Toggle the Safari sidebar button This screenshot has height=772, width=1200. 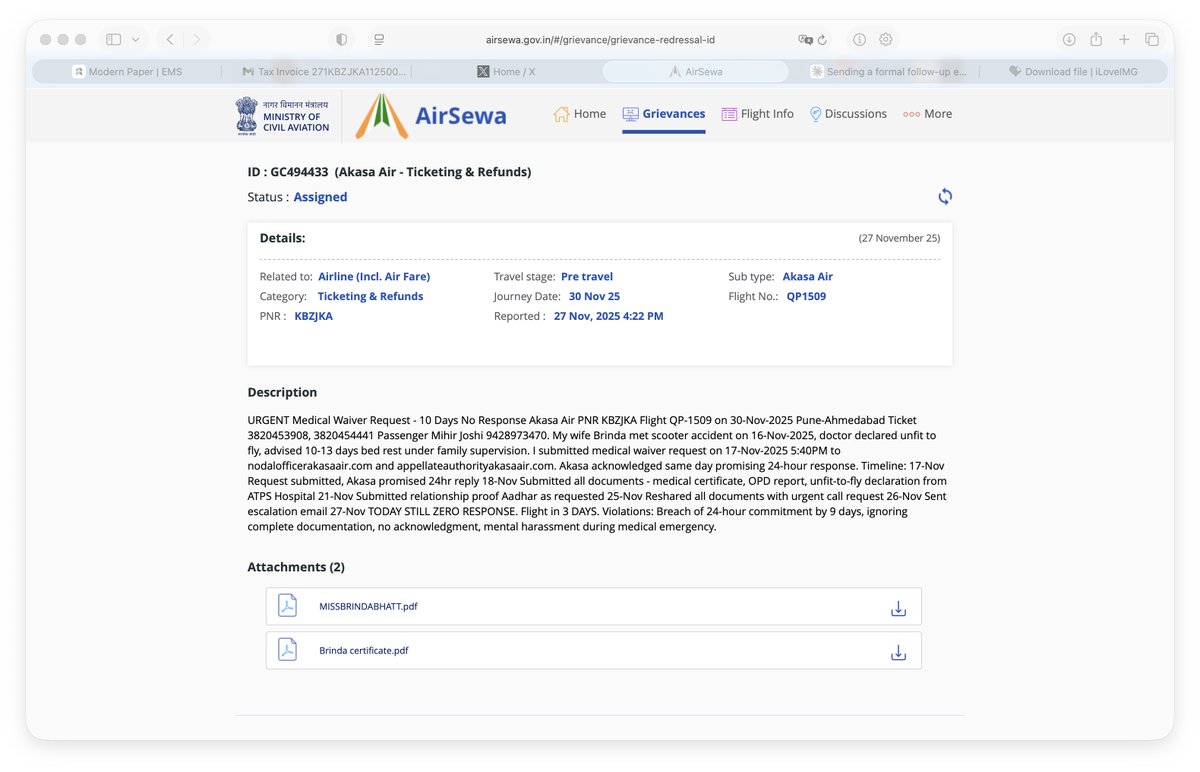tap(114, 40)
